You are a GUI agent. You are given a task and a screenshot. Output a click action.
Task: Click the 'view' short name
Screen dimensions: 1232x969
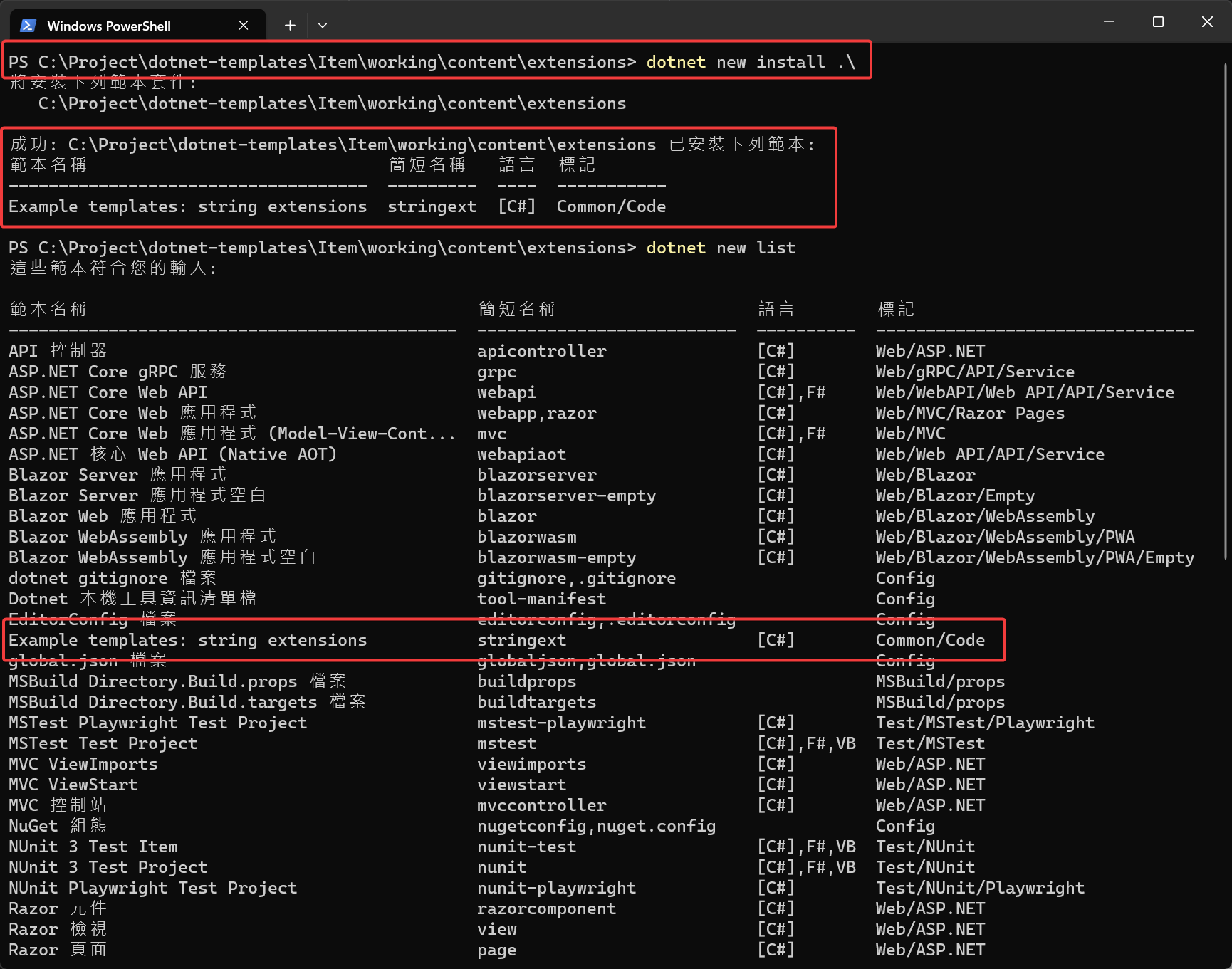497,929
